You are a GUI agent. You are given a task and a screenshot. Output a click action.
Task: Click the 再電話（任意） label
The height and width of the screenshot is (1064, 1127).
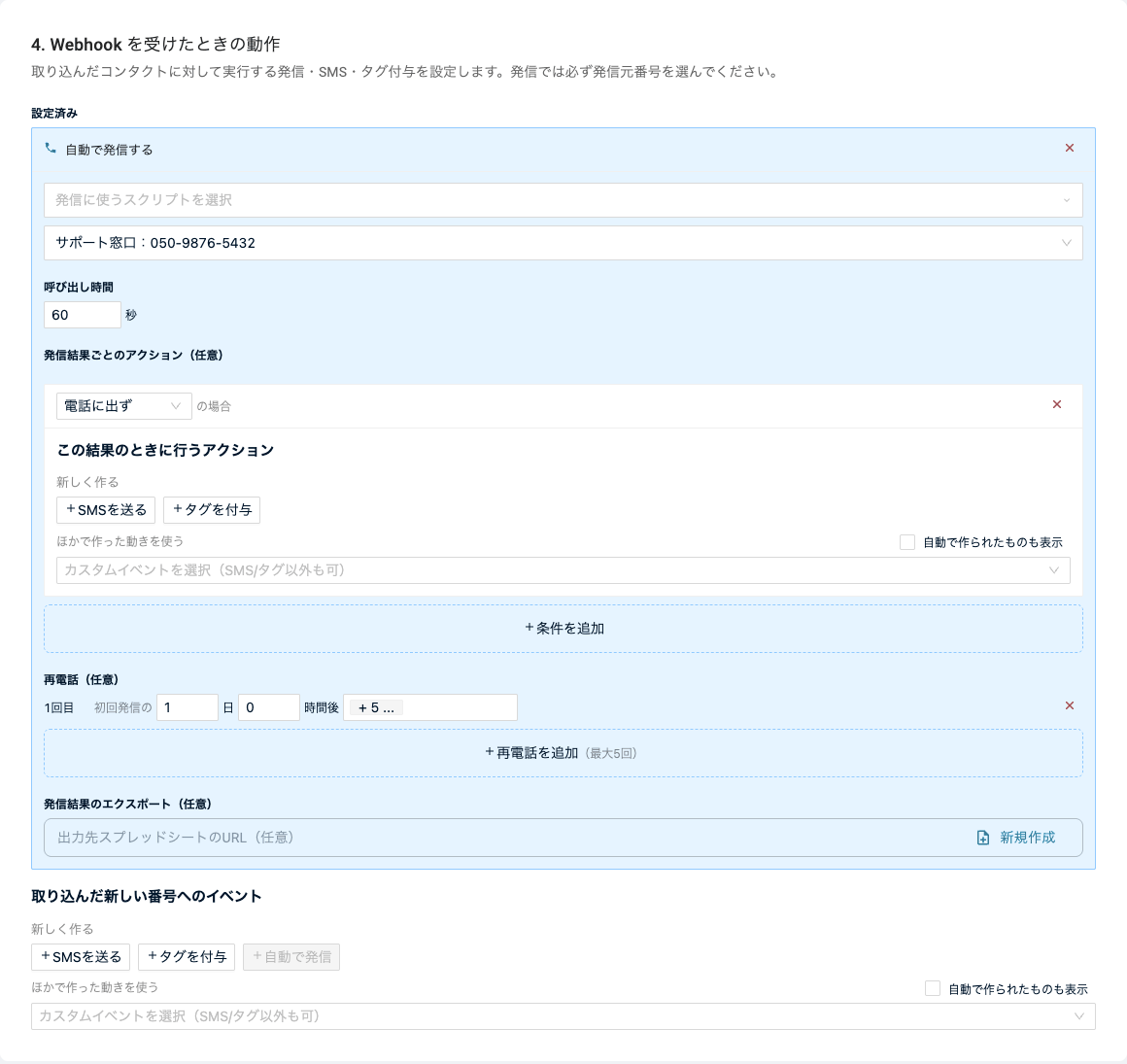tap(82, 679)
